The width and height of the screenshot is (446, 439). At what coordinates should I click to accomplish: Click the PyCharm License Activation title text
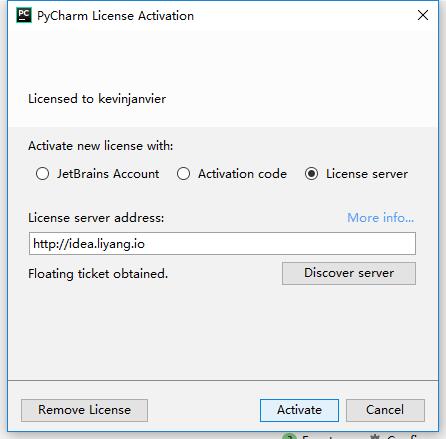click(x=115, y=16)
